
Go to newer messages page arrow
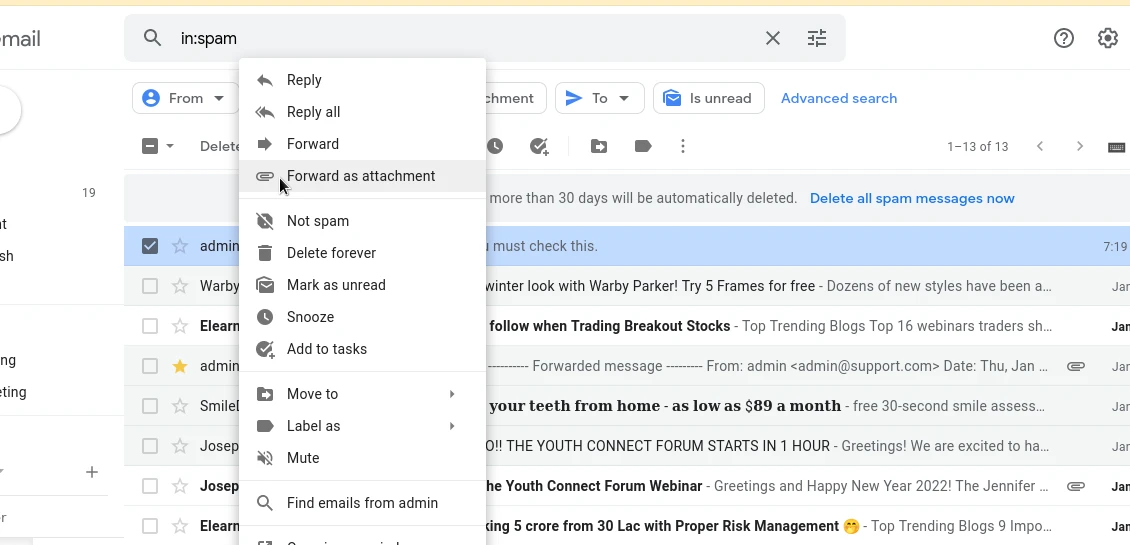coord(1040,146)
